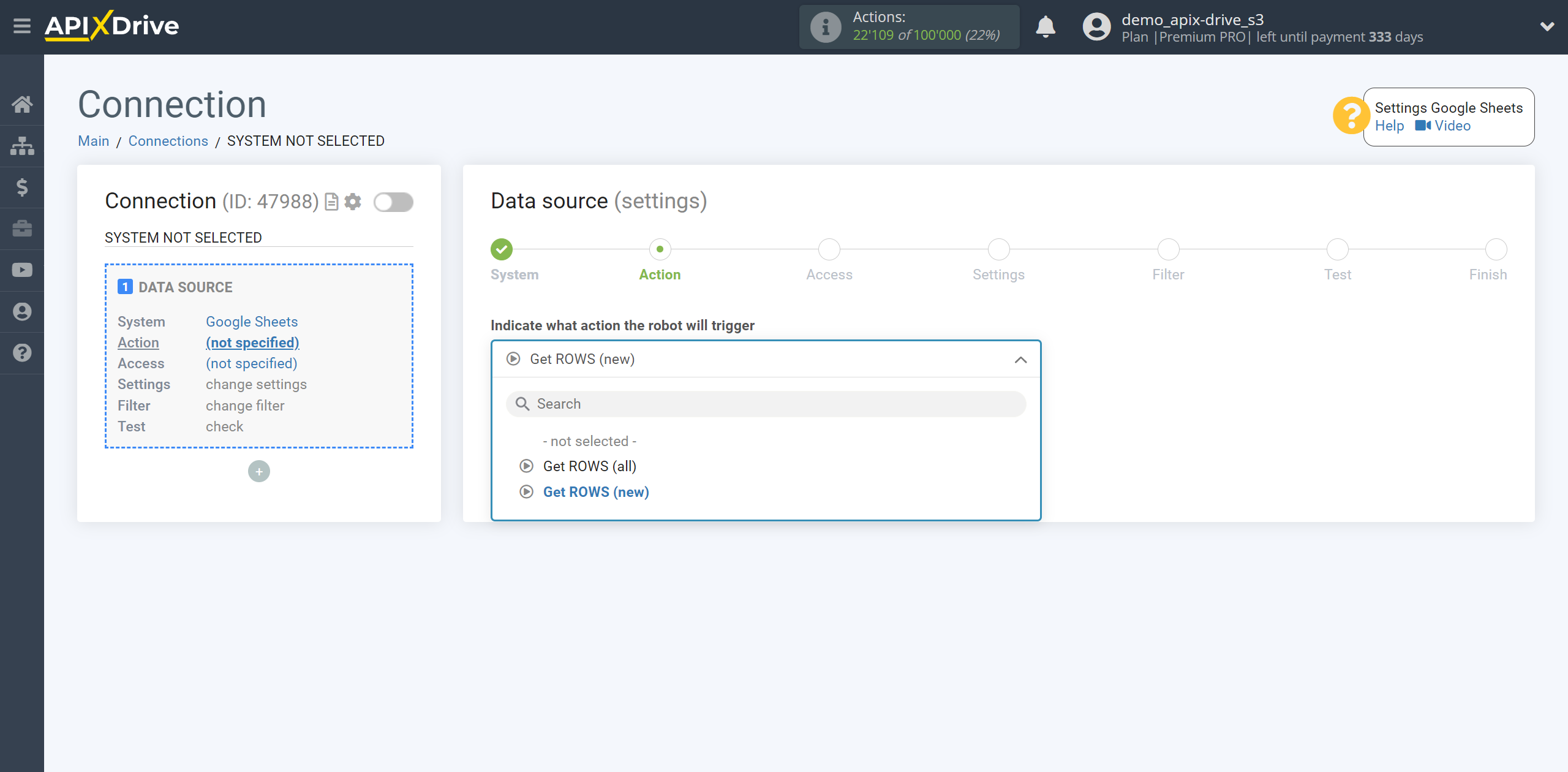This screenshot has width=1568, height=772.
Task: Click the add new data source plus button
Action: [258, 471]
